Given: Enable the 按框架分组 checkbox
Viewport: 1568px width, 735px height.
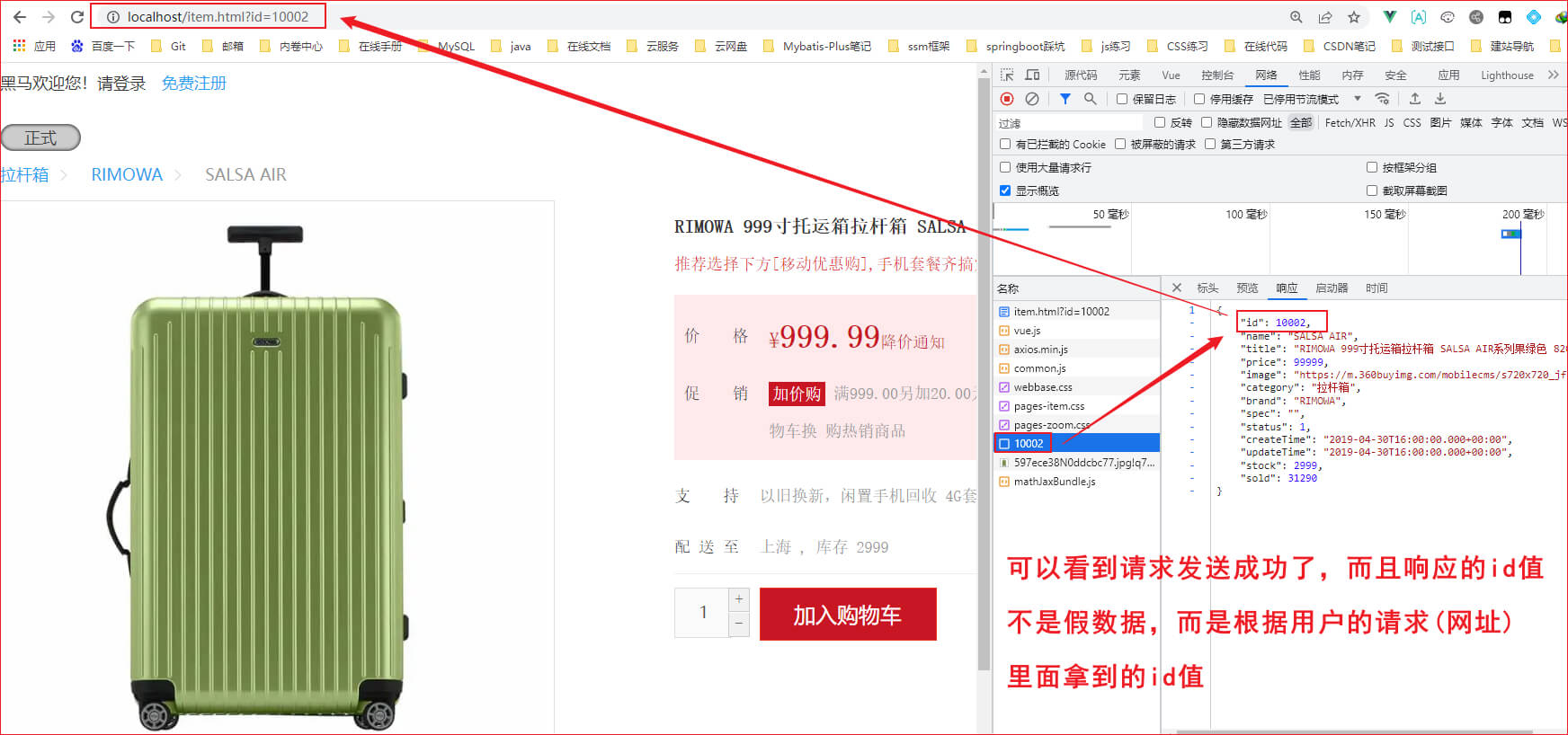Looking at the screenshot, I should point(1372,167).
